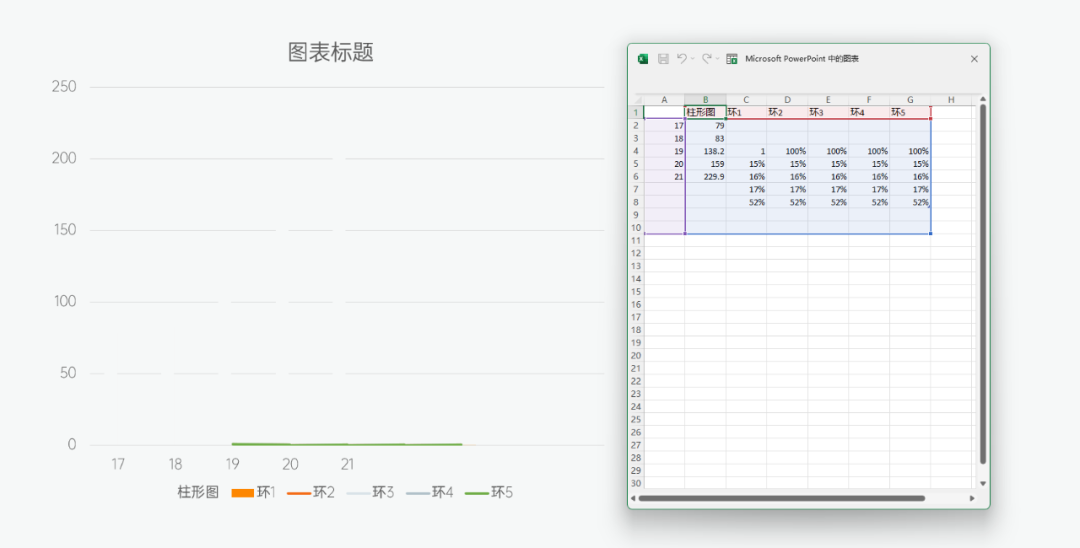This screenshot has width=1080, height=548.
Task: Click cell B5 with value 159
Action: [x=705, y=164]
